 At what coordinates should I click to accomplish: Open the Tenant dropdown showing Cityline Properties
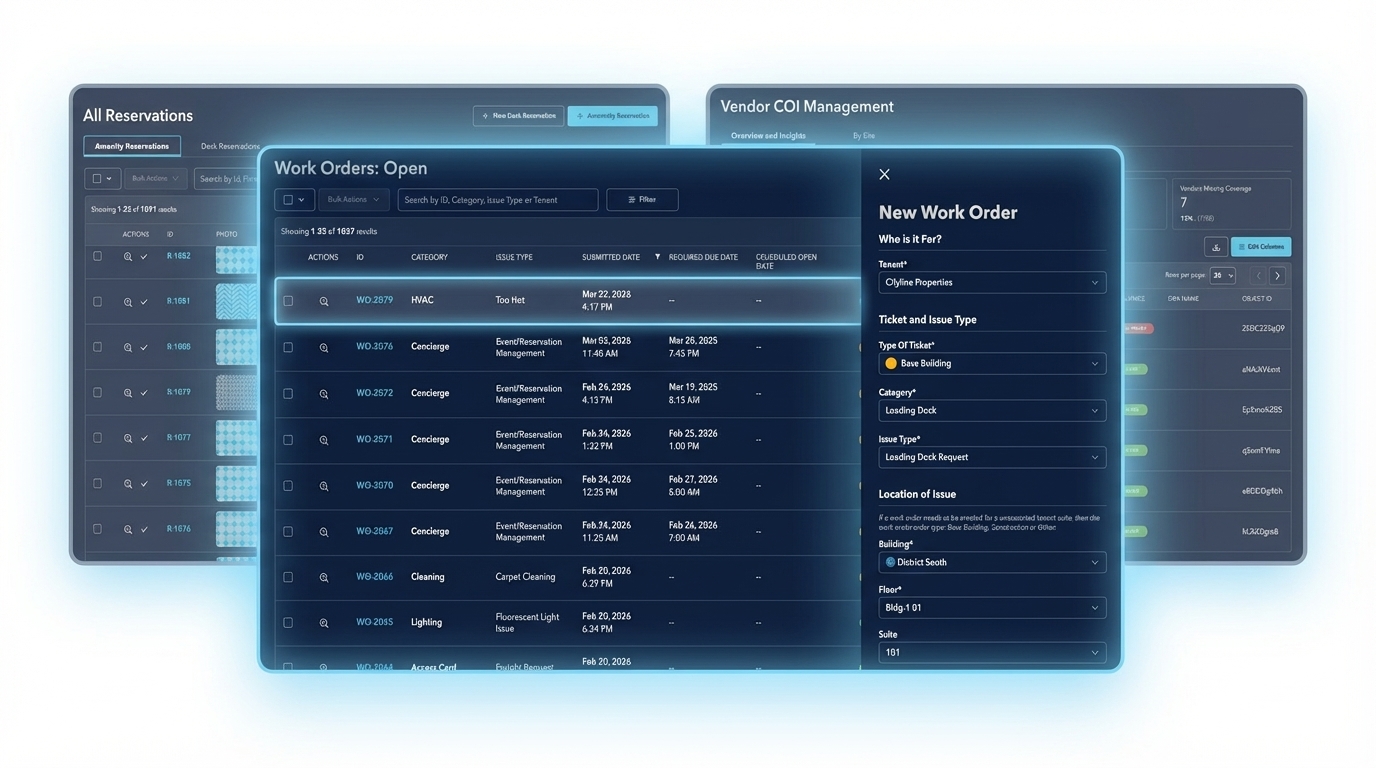coord(991,282)
